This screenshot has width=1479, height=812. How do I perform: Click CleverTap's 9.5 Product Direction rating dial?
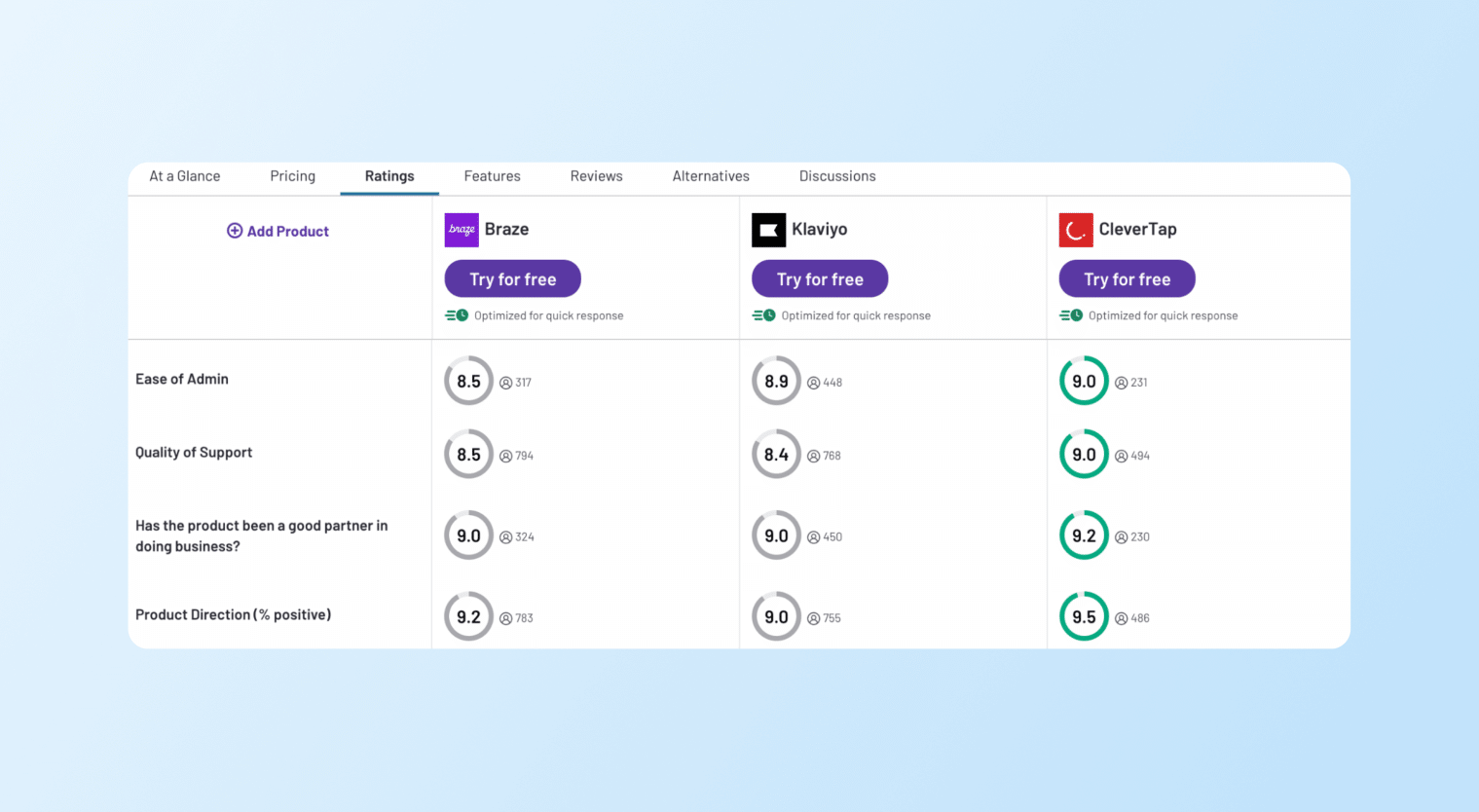1084,616
